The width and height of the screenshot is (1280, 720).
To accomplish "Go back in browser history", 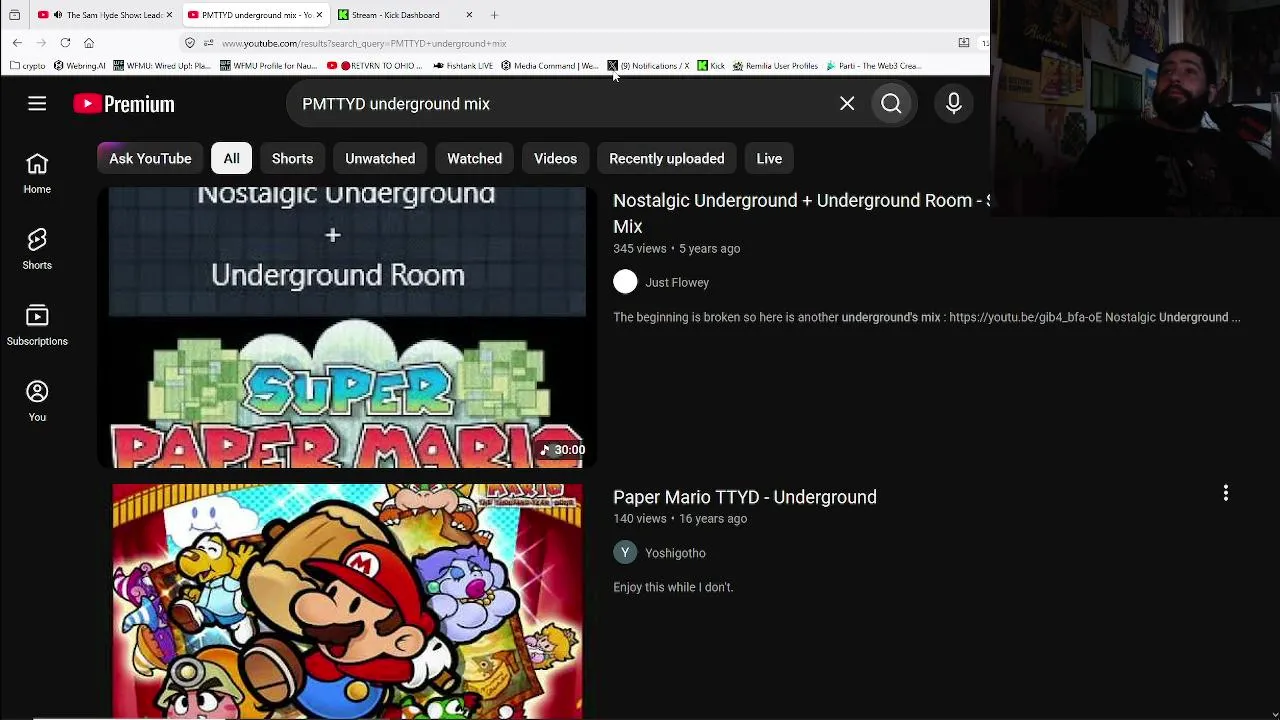I will (17, 43).
